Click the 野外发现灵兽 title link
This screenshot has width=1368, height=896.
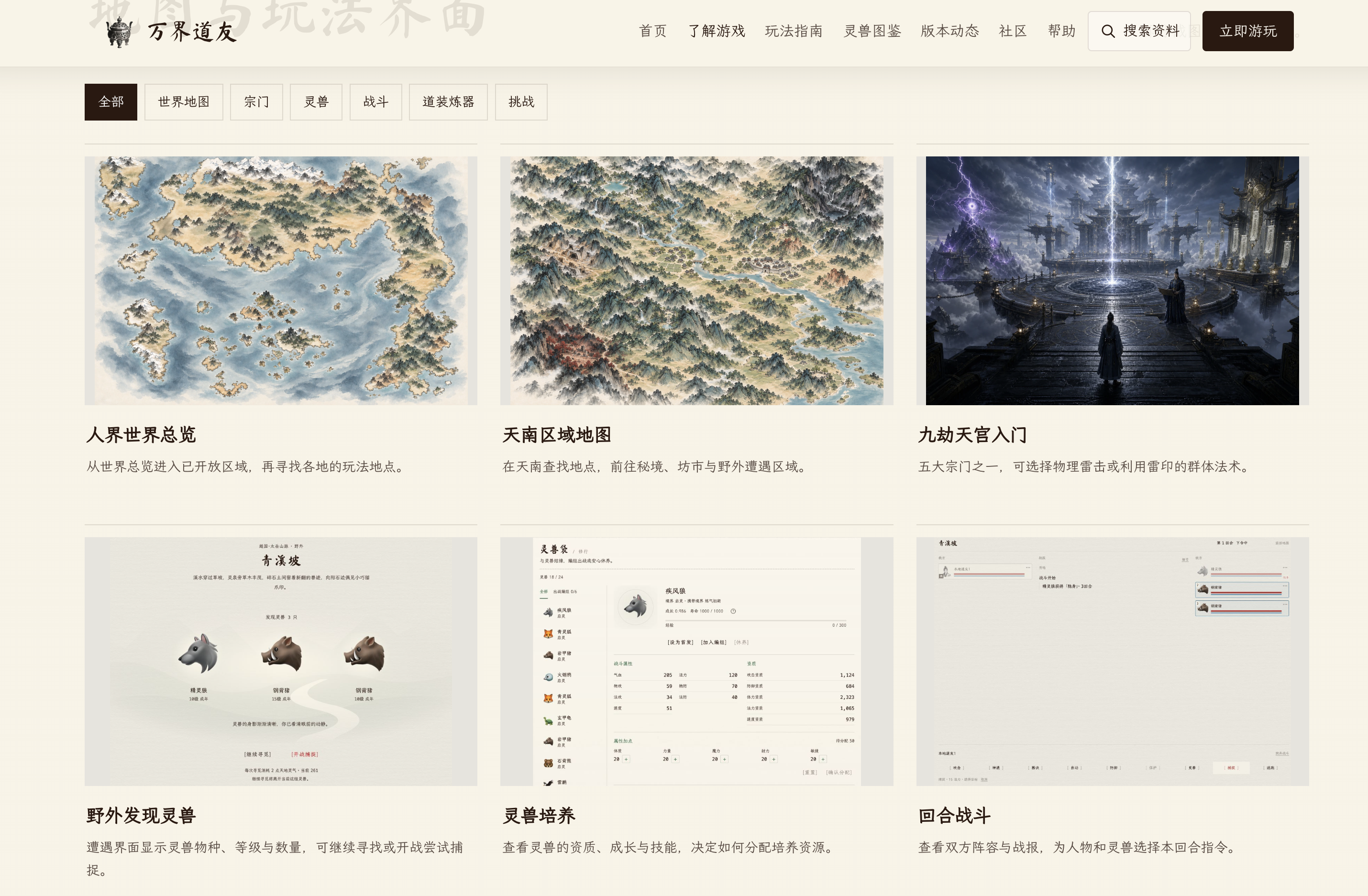tap(141, 816)
